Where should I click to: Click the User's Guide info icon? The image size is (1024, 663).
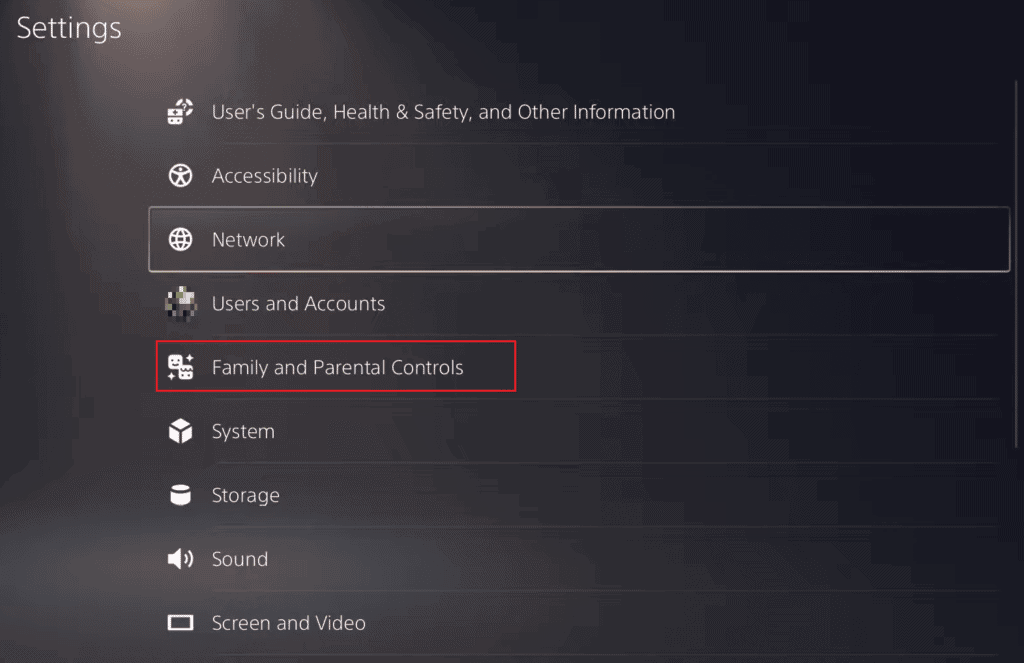pos(180,112)
